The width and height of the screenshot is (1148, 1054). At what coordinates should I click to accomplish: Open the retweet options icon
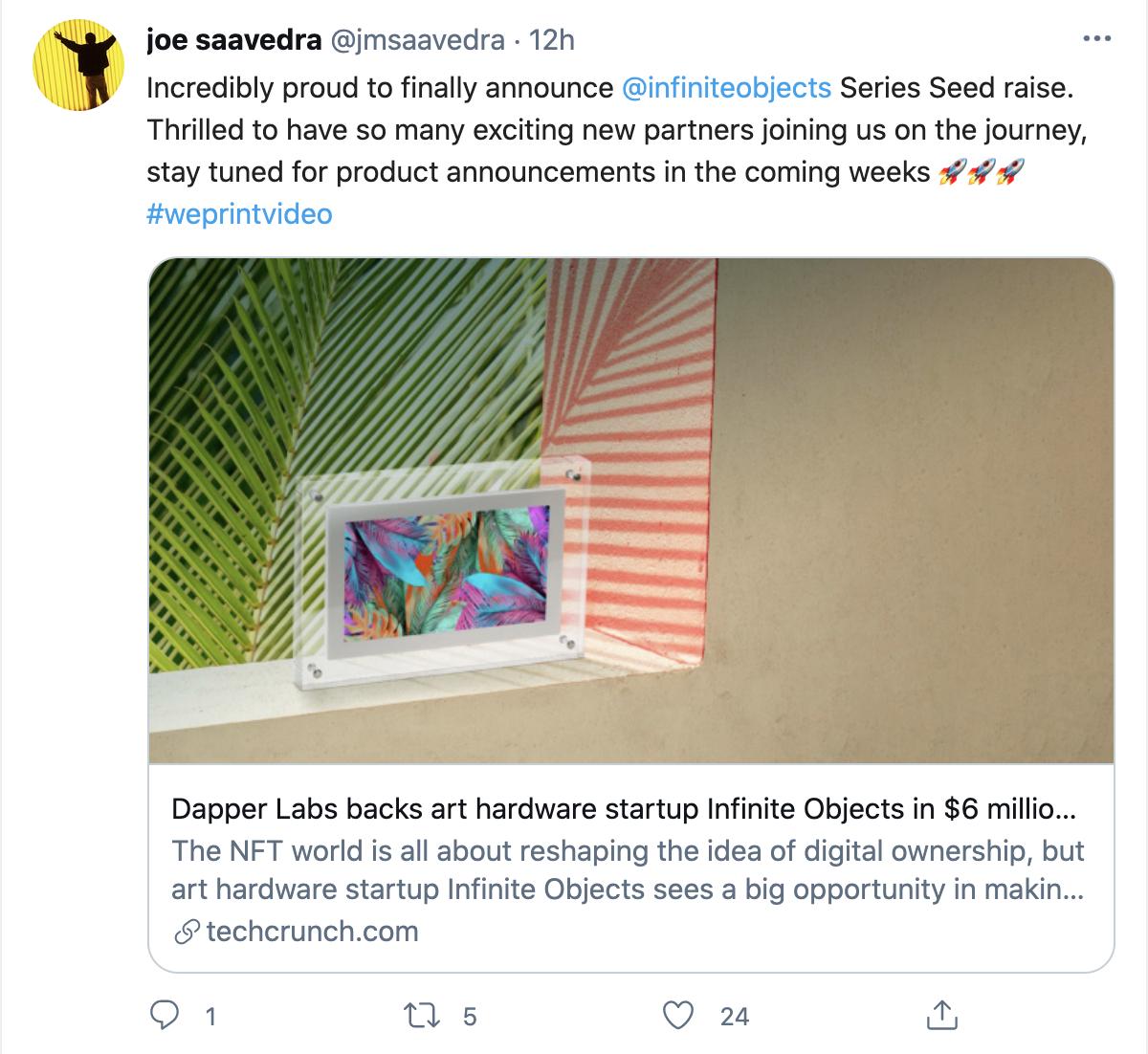[x=419, y=1015]
